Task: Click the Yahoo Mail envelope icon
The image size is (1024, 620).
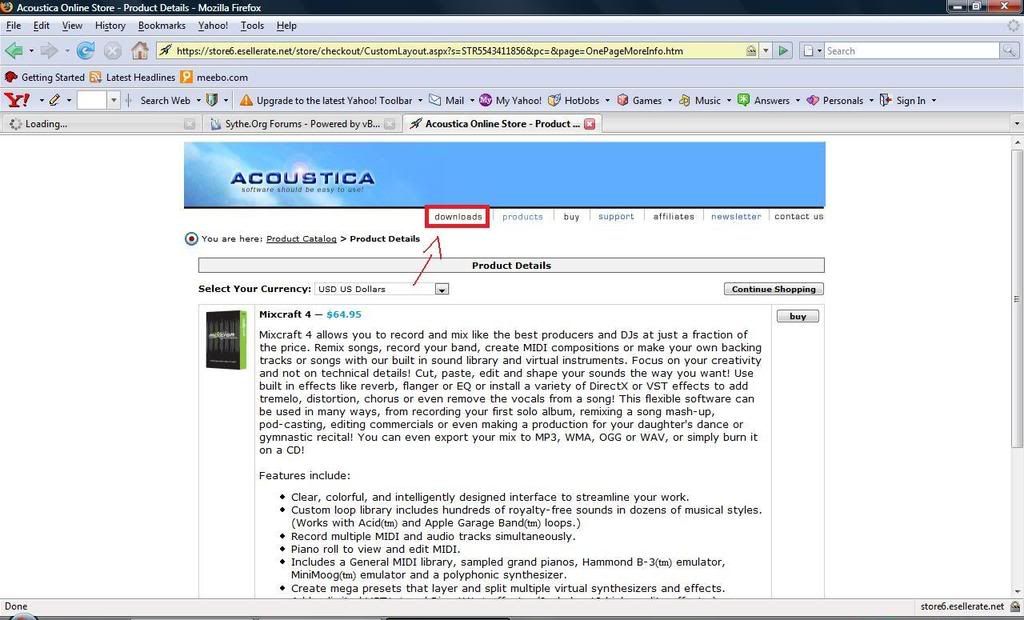Action: pos(435,100)
